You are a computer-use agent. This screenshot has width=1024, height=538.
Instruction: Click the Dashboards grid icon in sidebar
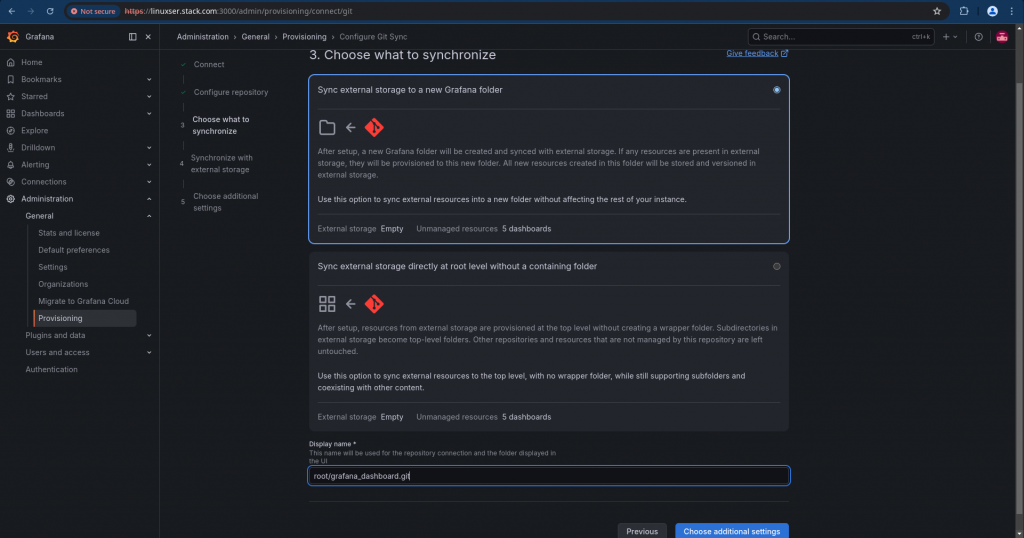[x=10, y=113]
